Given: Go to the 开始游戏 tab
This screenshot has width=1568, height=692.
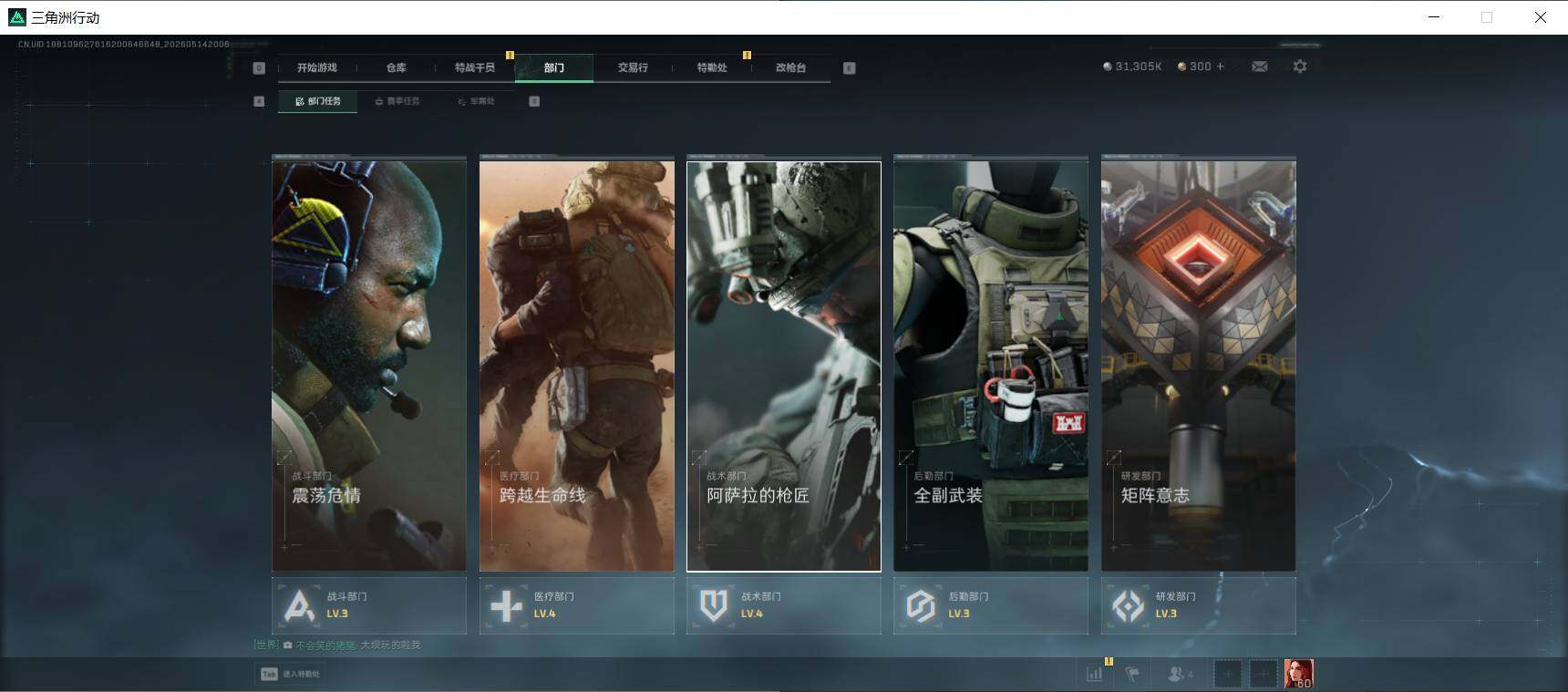Looking at the screenshot, I should coord(317,67).
